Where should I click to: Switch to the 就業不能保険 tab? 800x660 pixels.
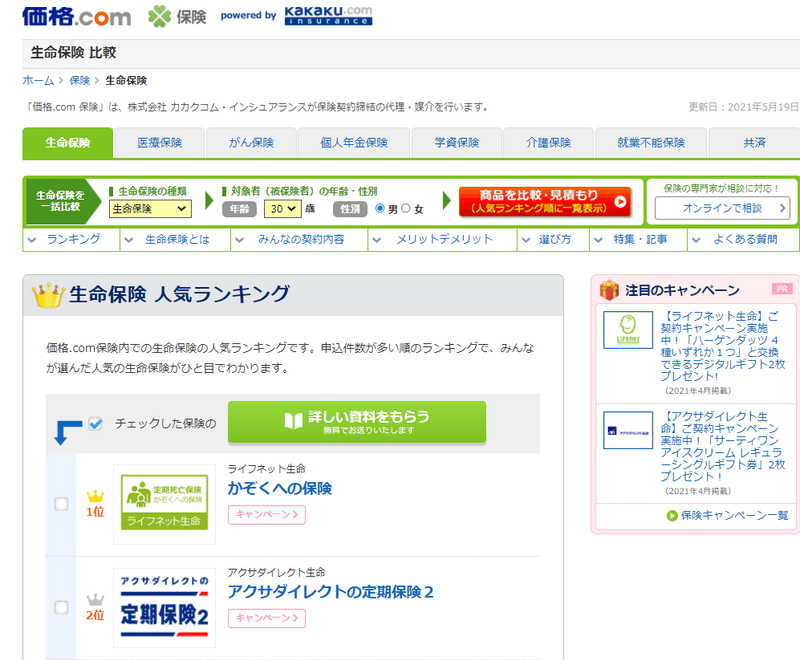tap(651, 143)
